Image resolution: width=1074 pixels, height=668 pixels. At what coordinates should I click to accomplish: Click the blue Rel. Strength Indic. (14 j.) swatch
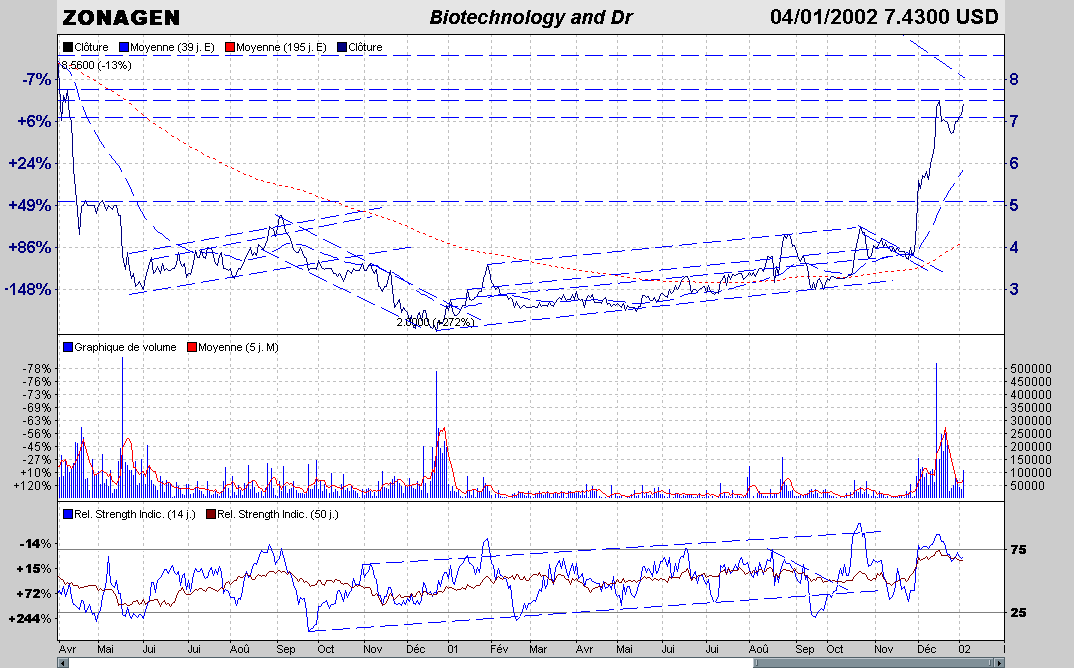[68, 514]
